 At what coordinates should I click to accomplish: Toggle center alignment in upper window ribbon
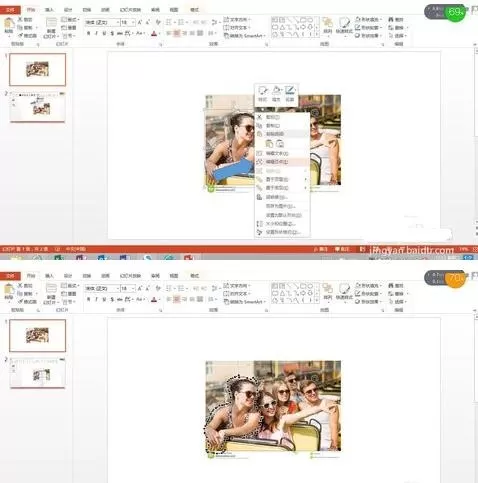tap(177, 33)
